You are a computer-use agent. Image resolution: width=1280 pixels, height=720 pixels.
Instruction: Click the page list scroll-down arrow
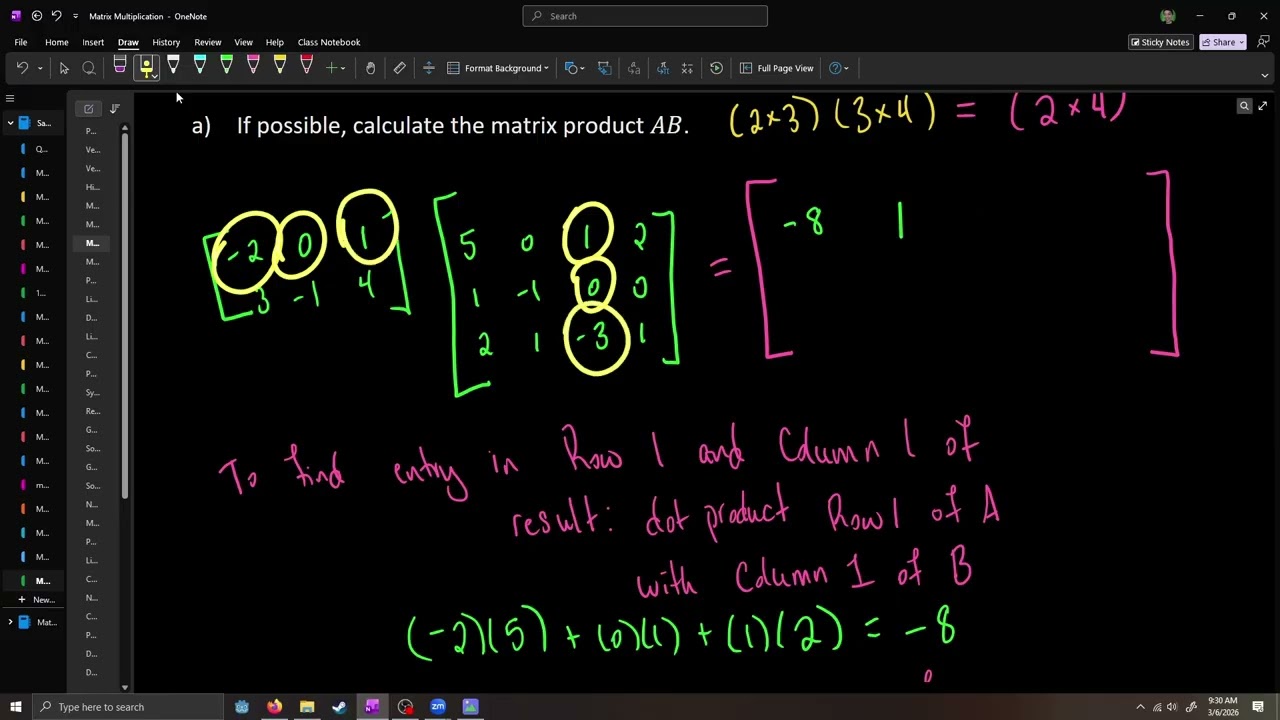[x=125, y=687]
